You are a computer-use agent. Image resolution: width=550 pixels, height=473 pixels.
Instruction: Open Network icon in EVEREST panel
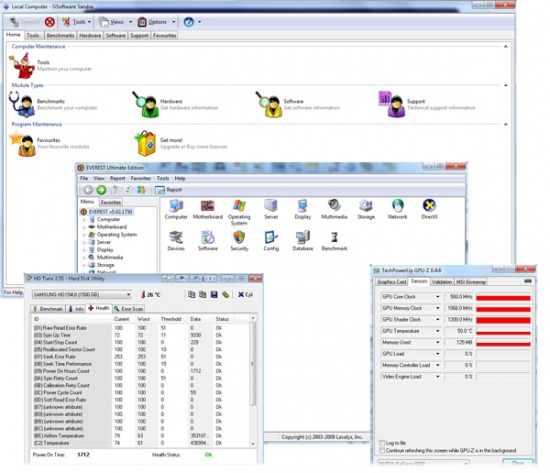(397, 206)
